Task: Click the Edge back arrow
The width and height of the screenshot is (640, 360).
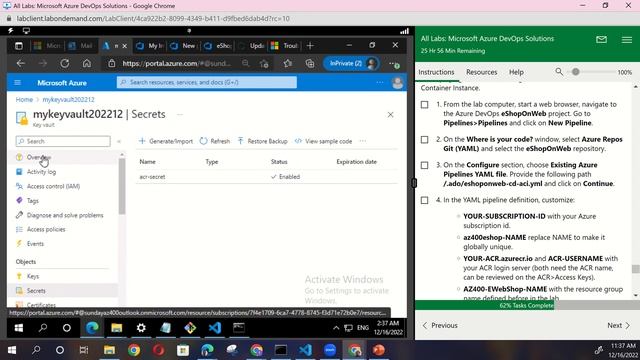Action: click(x=20, y=64)
